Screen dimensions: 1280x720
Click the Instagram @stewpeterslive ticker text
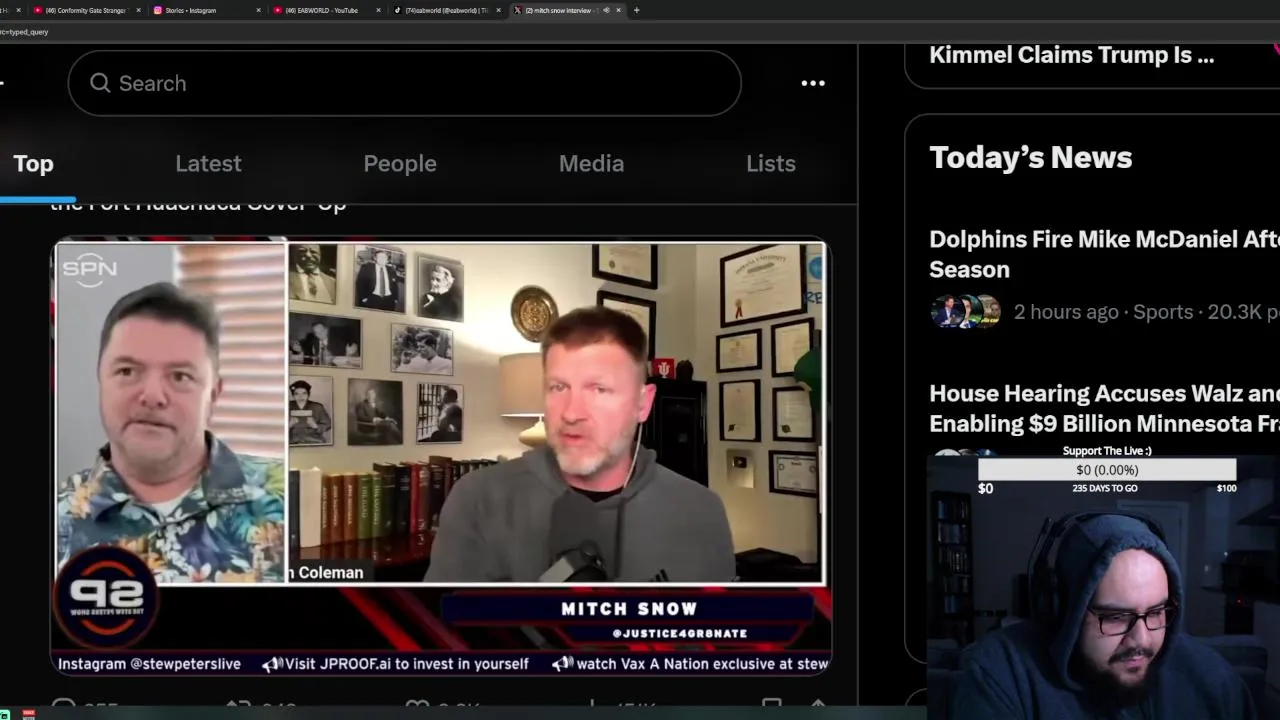149,663
